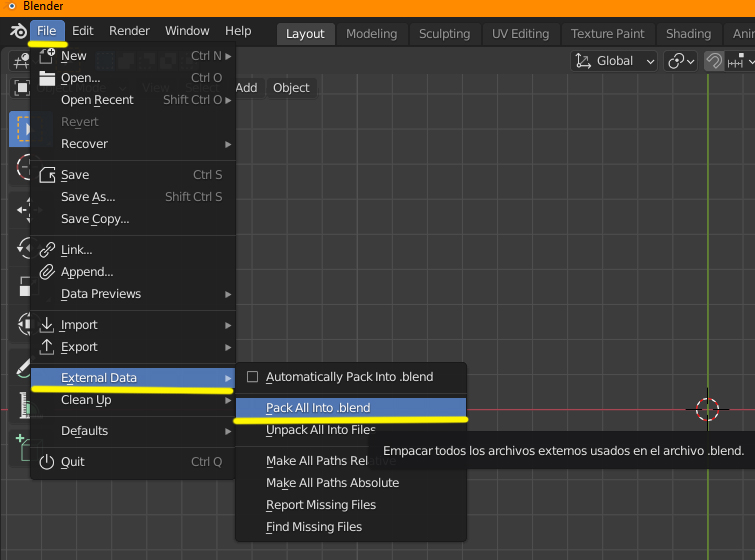
Task: Toggle the snapping magnet button
Action: pos(714,61)
